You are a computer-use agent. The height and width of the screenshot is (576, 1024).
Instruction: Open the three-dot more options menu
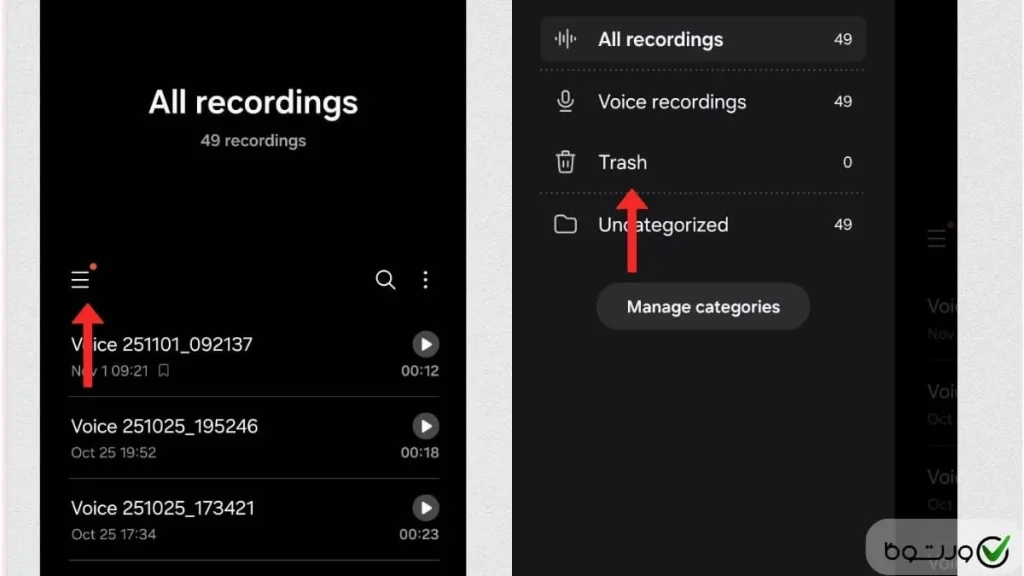[x=426, y=280]
